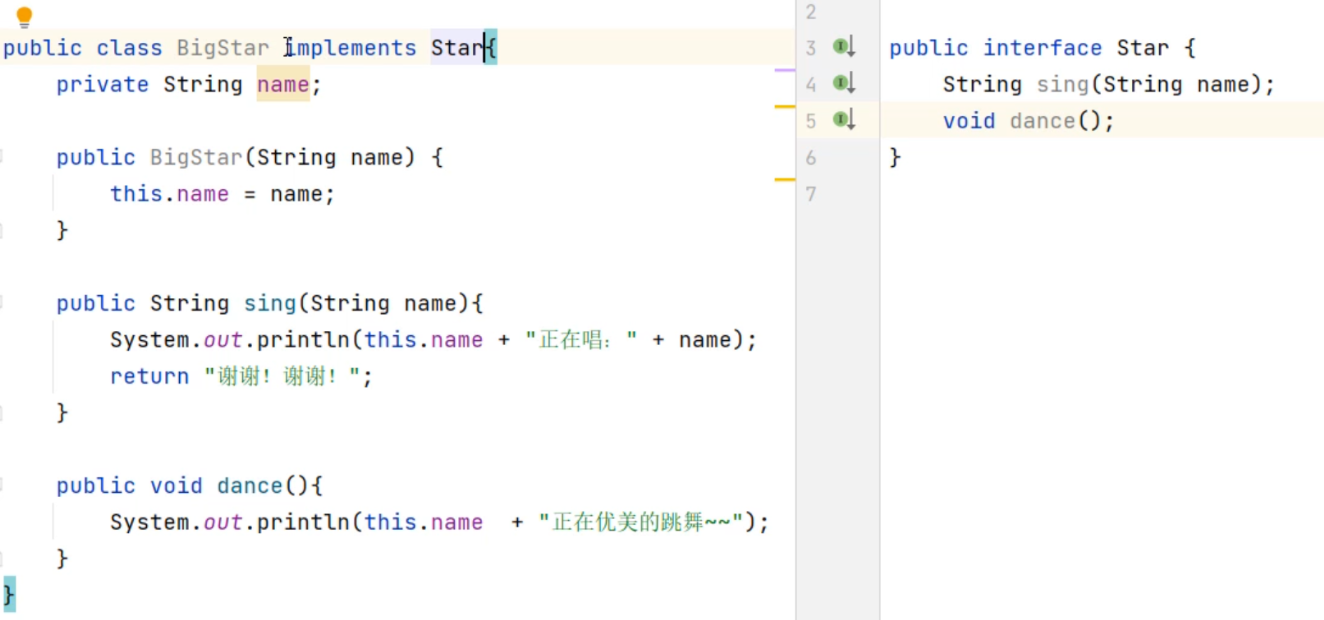Image resolution: width=1324 pixels, height=620 pixels.
Task: Click the 'class' keyword in BigStar declaration
Action: point(129,48)
